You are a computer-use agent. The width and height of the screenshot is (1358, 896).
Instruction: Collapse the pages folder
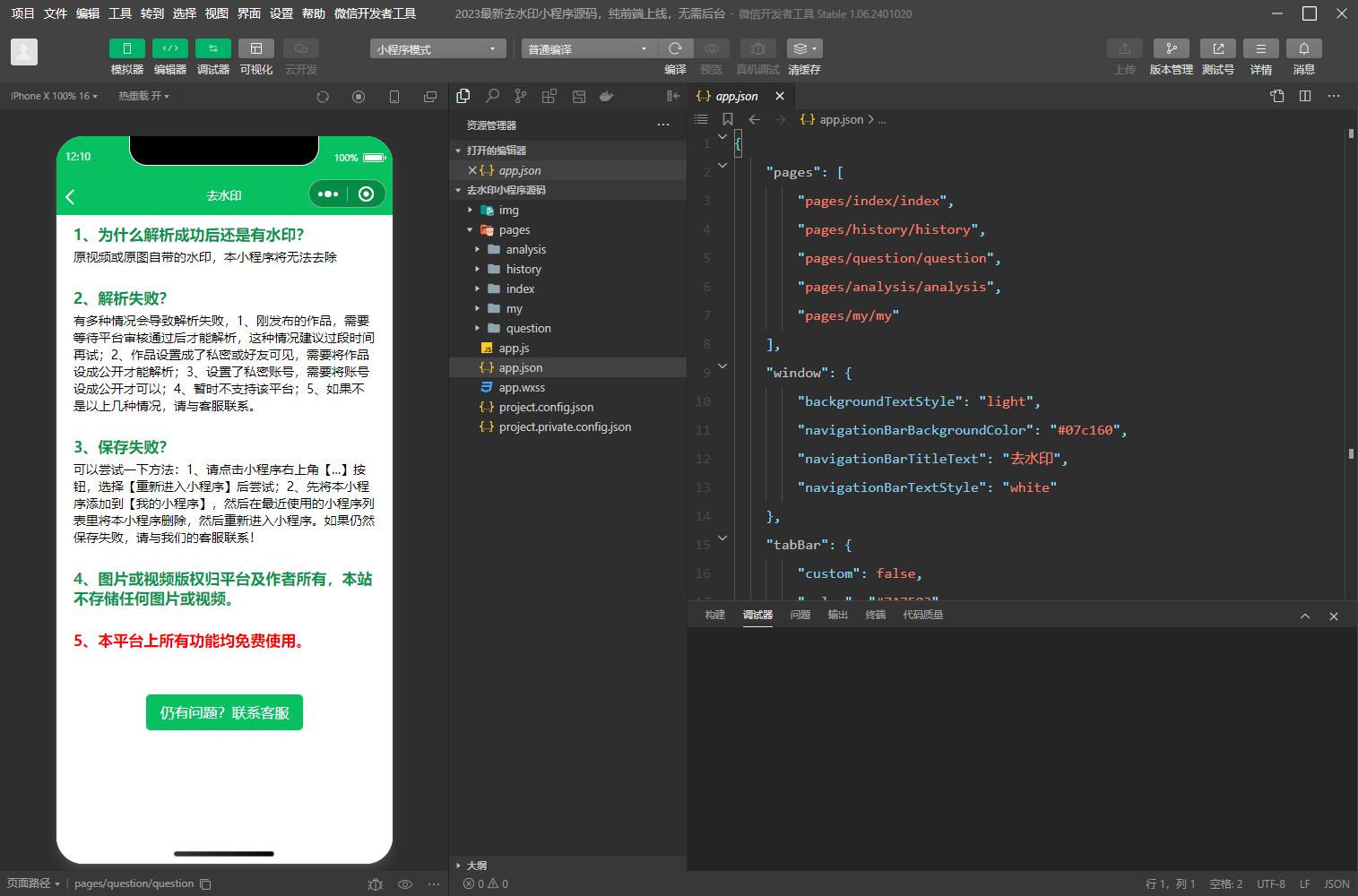point(567,229)
